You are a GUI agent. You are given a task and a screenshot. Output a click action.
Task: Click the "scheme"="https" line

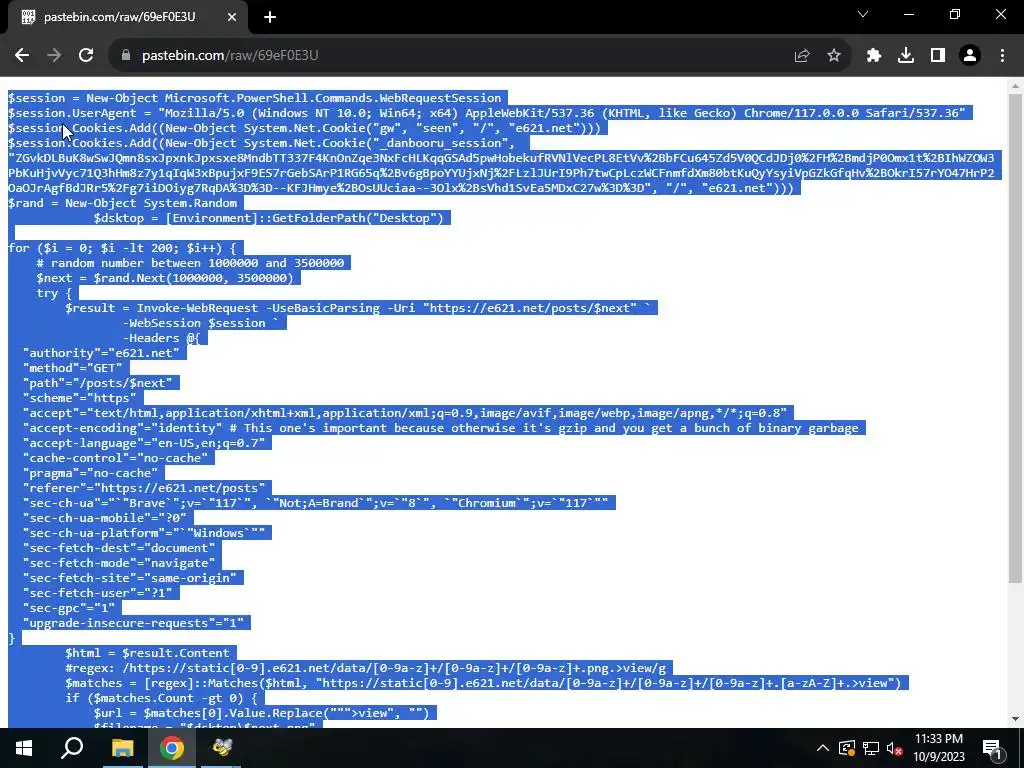tap(79, 398)
